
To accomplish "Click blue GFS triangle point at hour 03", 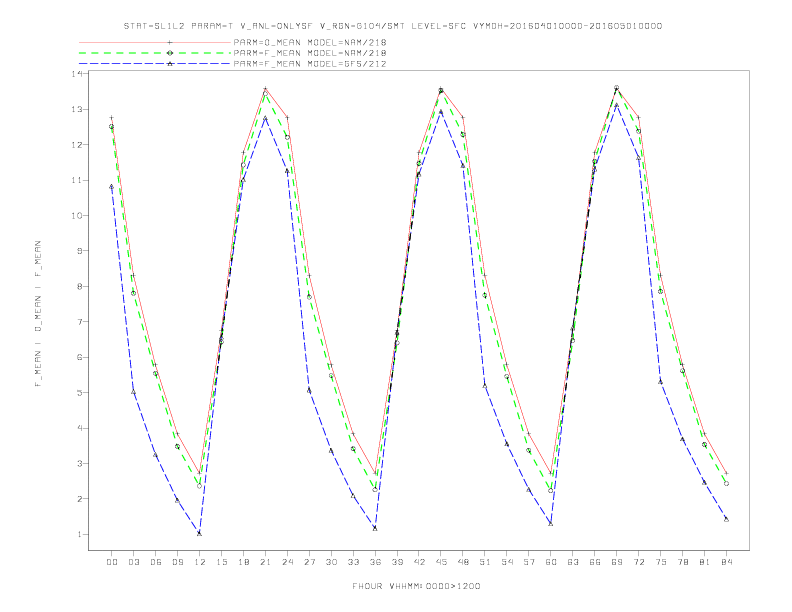I will [133, 392].
